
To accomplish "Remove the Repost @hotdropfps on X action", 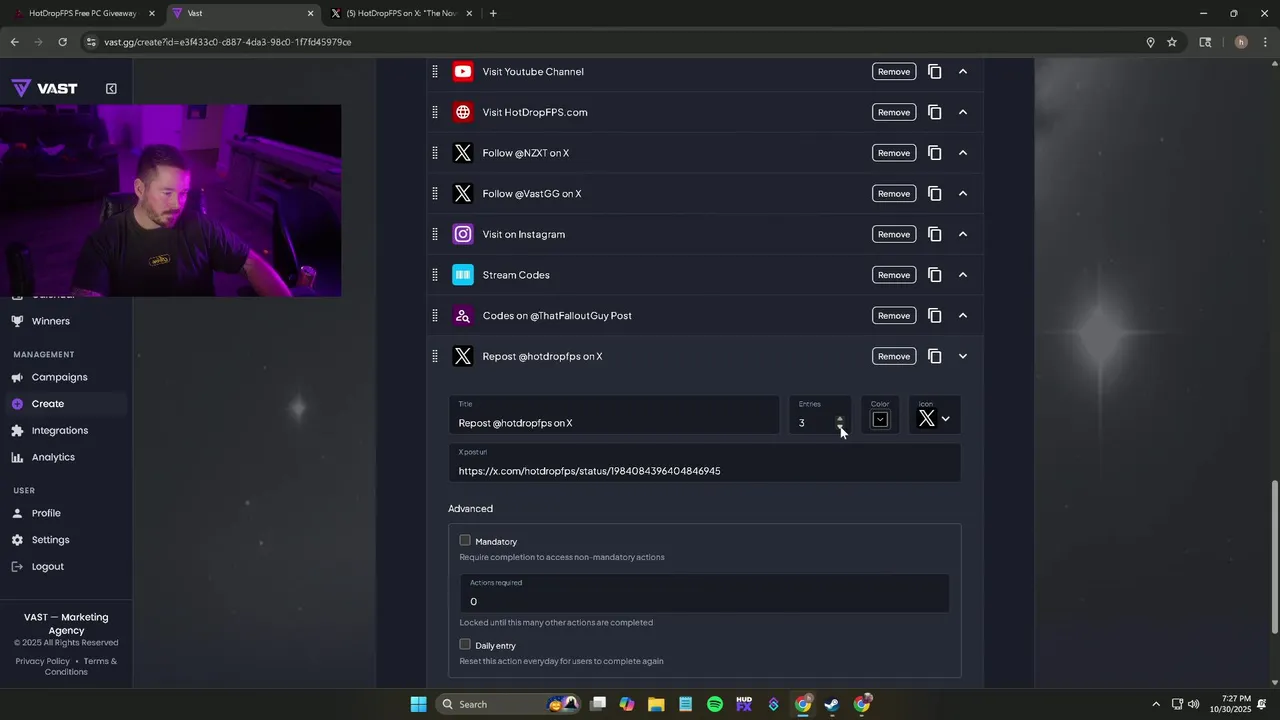I will pyautogui.click(x=894, y=356).
